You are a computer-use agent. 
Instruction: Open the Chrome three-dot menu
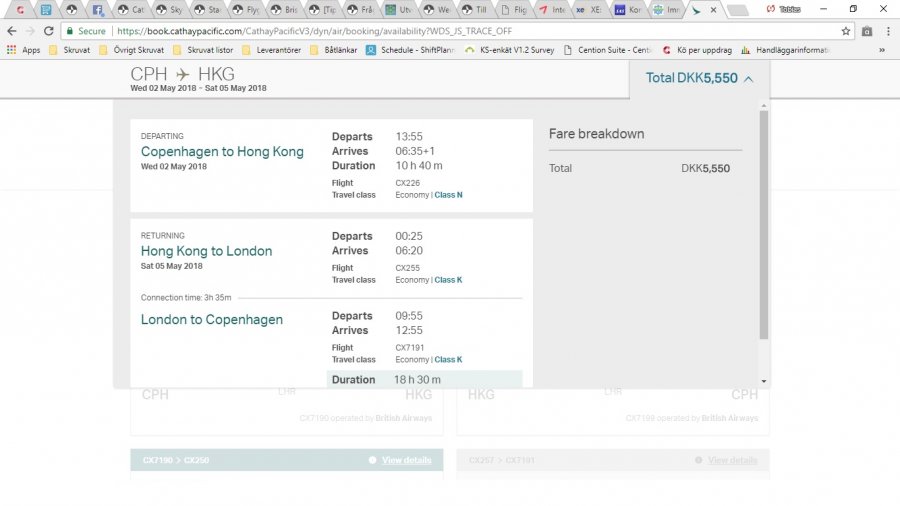887,31
